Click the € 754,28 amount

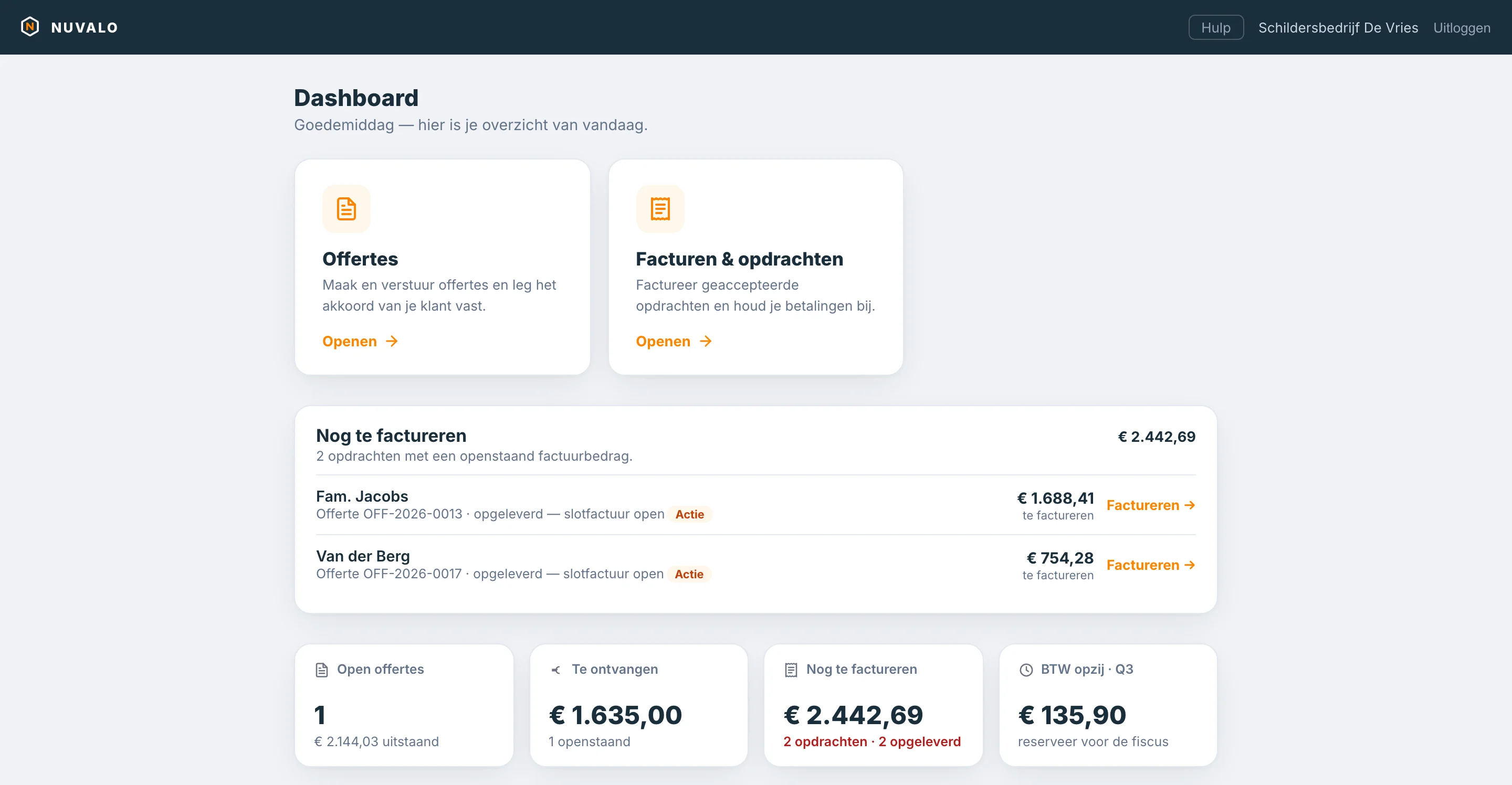tap(1059, 558)
